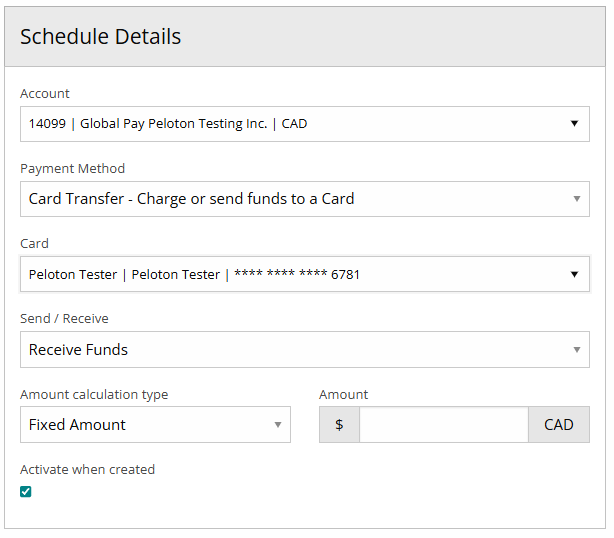Open the Payment Method dropdown
This screenshot has height=538, width=614.
pyautogui.click(x=290, y=199)
